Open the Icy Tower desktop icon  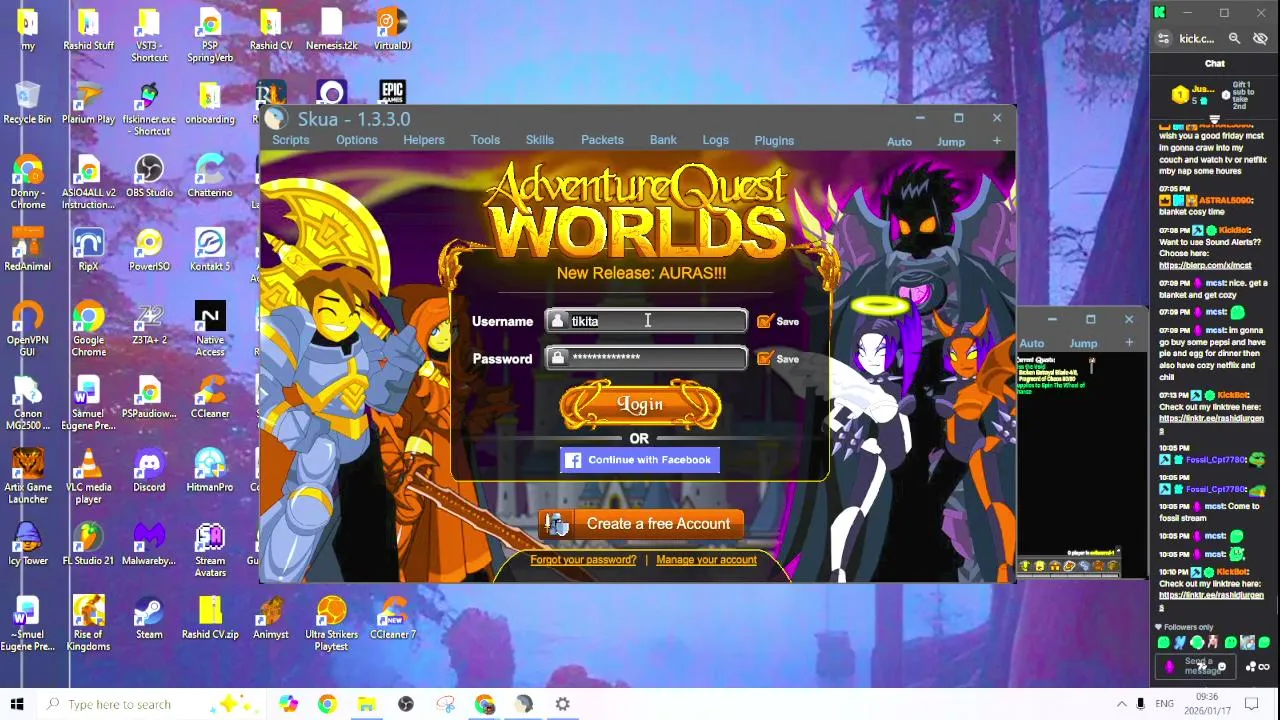[27, 544]
